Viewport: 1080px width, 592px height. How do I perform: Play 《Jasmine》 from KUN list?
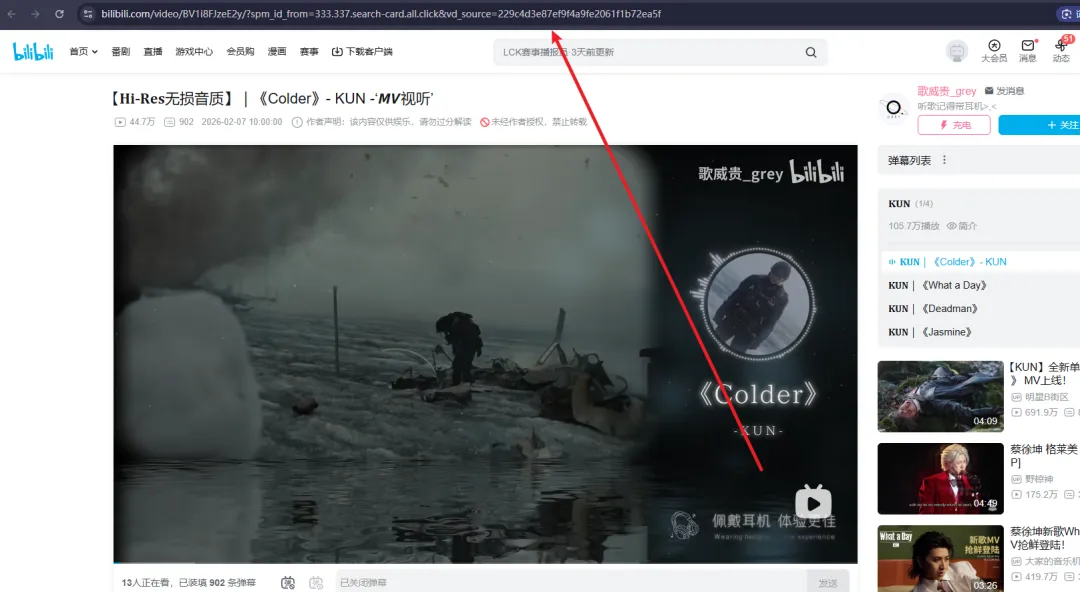930,332
